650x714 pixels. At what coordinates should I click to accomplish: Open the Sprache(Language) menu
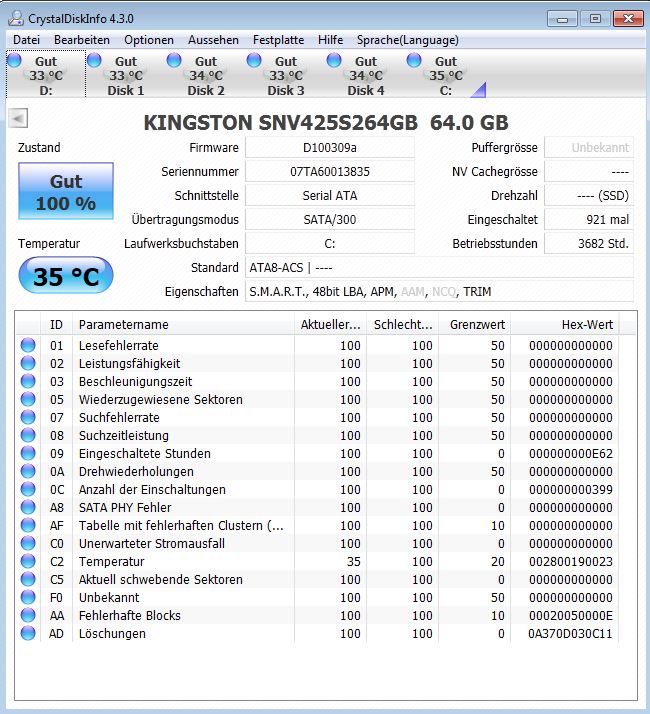pyautogui.click(x=408, y=40)
